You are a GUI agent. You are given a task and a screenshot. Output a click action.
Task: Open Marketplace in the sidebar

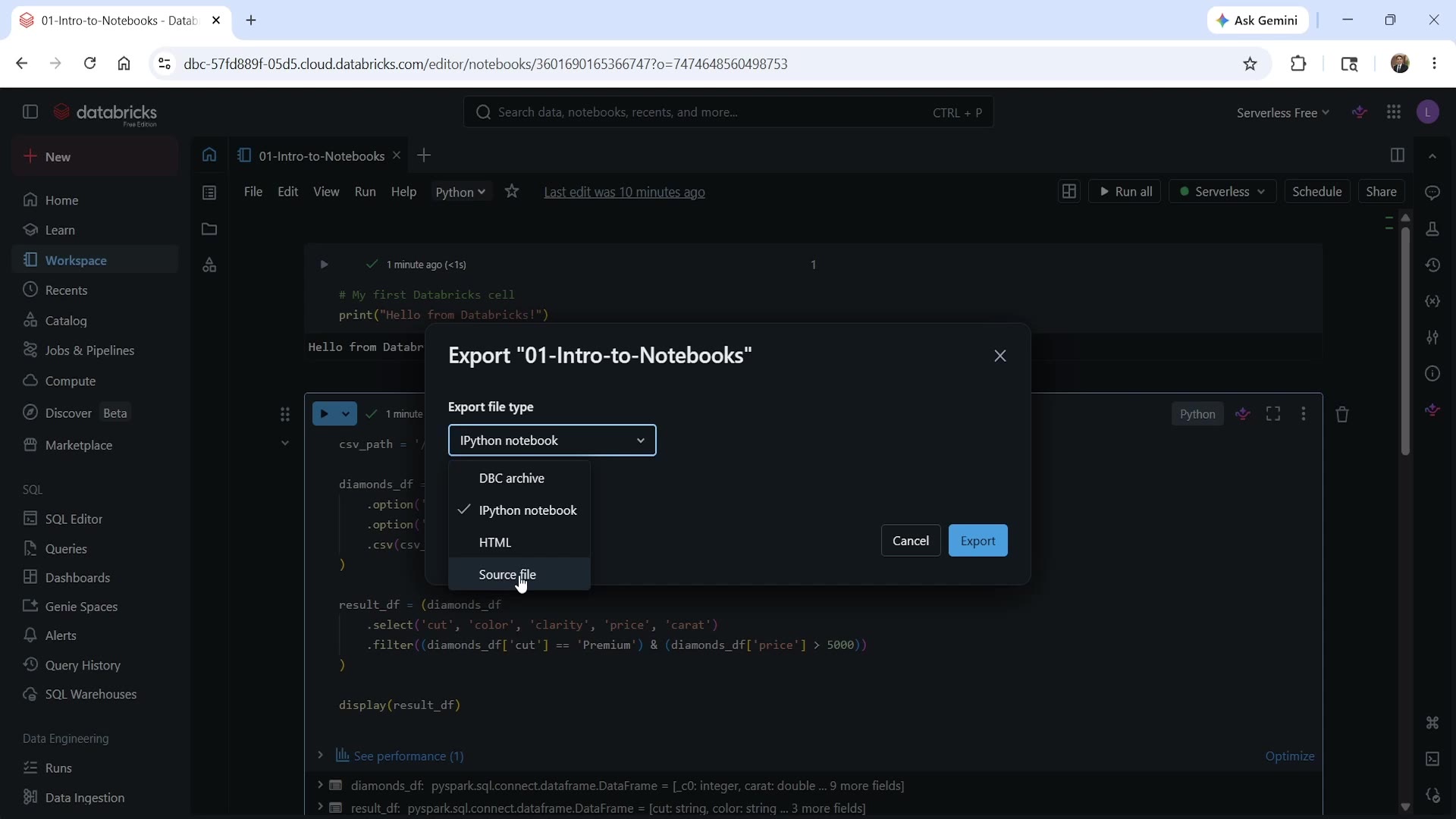coord(95,445)
